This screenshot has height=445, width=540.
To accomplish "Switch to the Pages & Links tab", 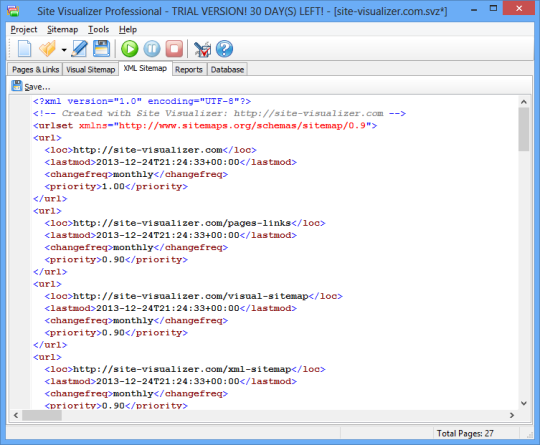I will tap(35, 70).
